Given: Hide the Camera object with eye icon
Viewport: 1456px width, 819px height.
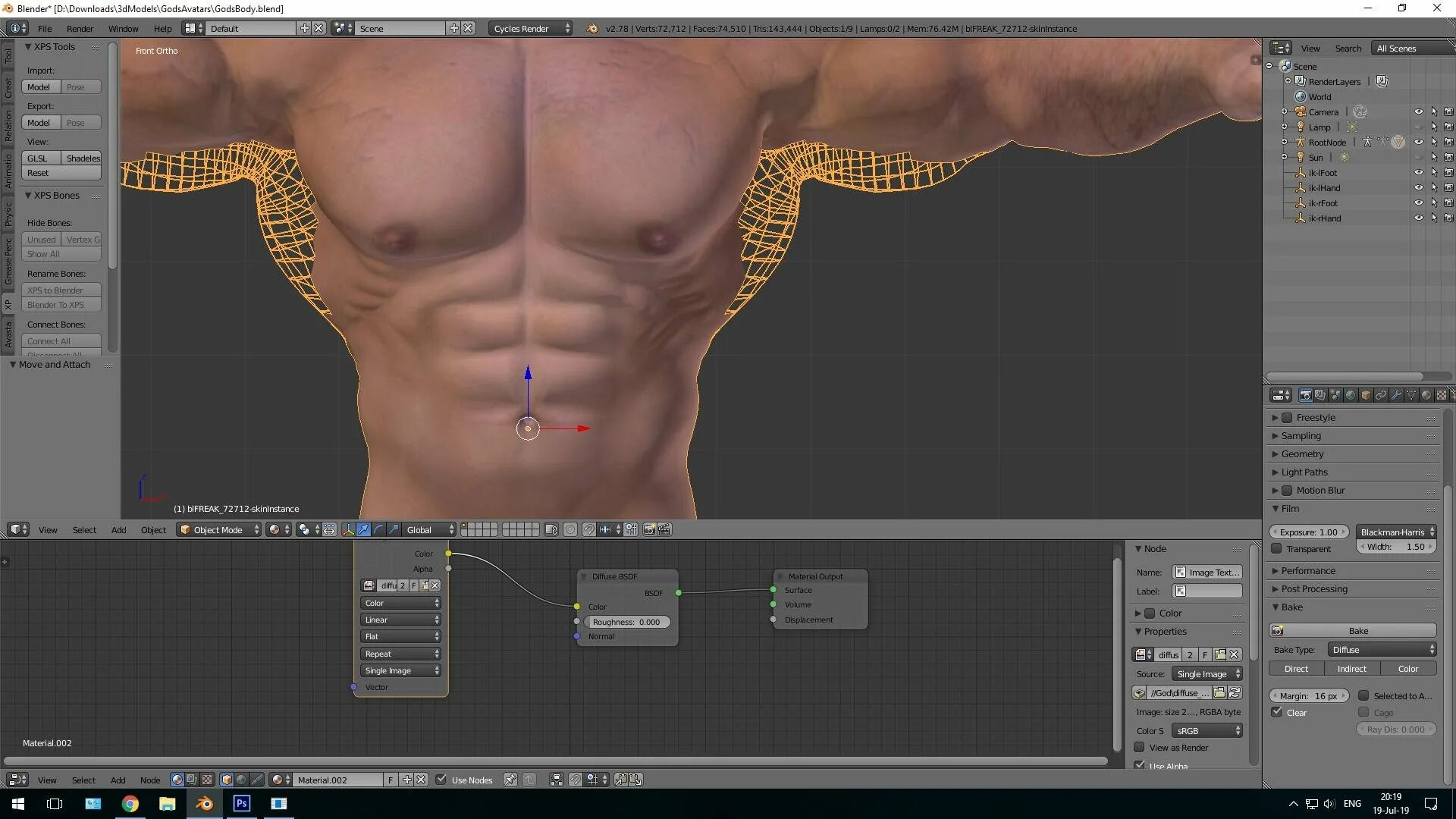Looking at the screenshot, I should point(1418,111).
